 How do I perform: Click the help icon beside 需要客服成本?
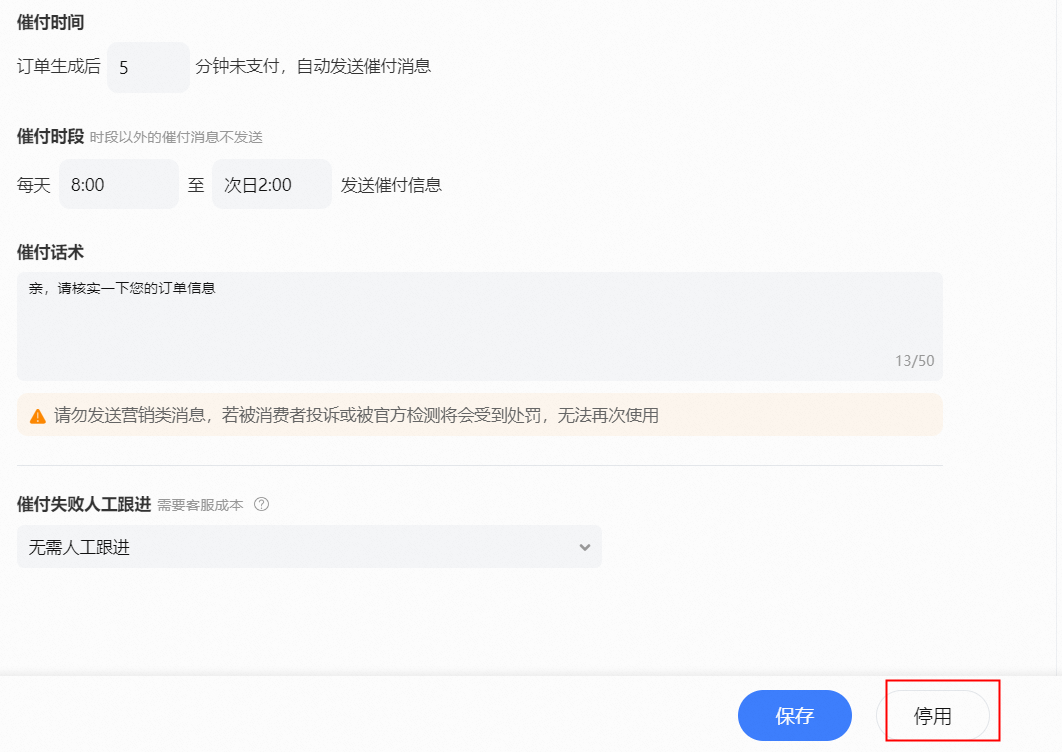[261, 504]
